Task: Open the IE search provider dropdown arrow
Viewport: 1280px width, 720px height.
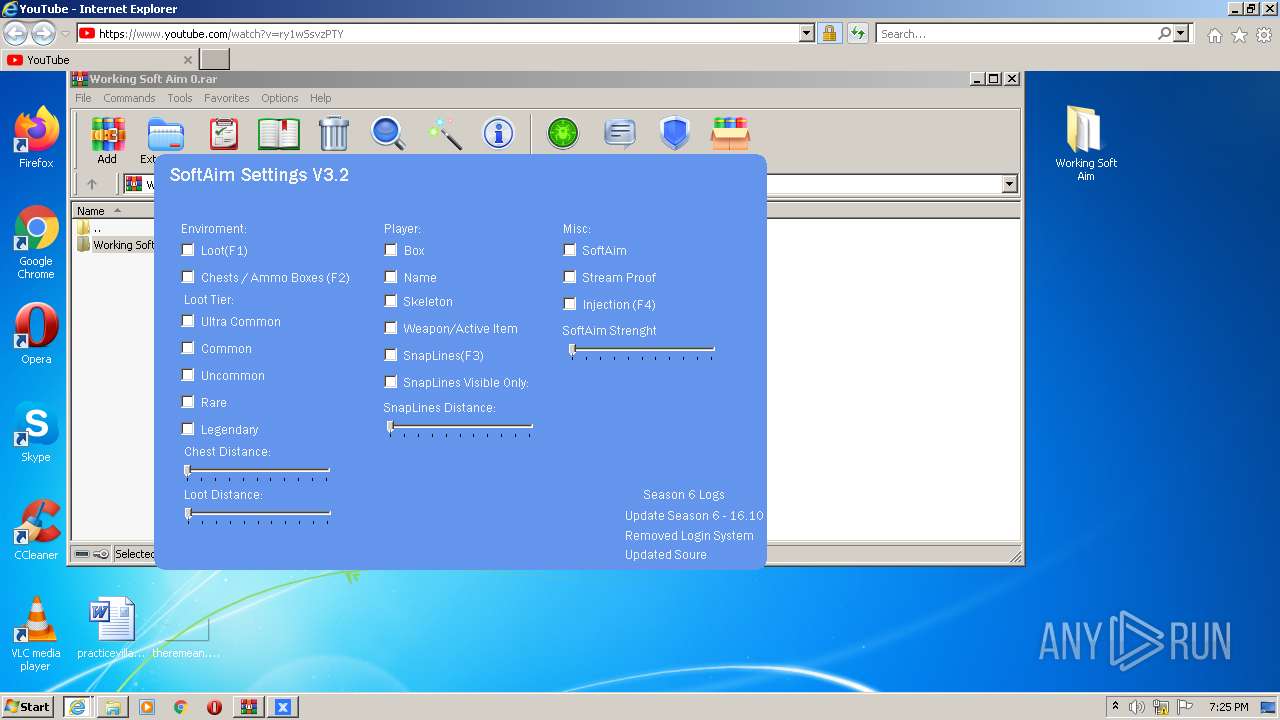Action: [1182, 34]
